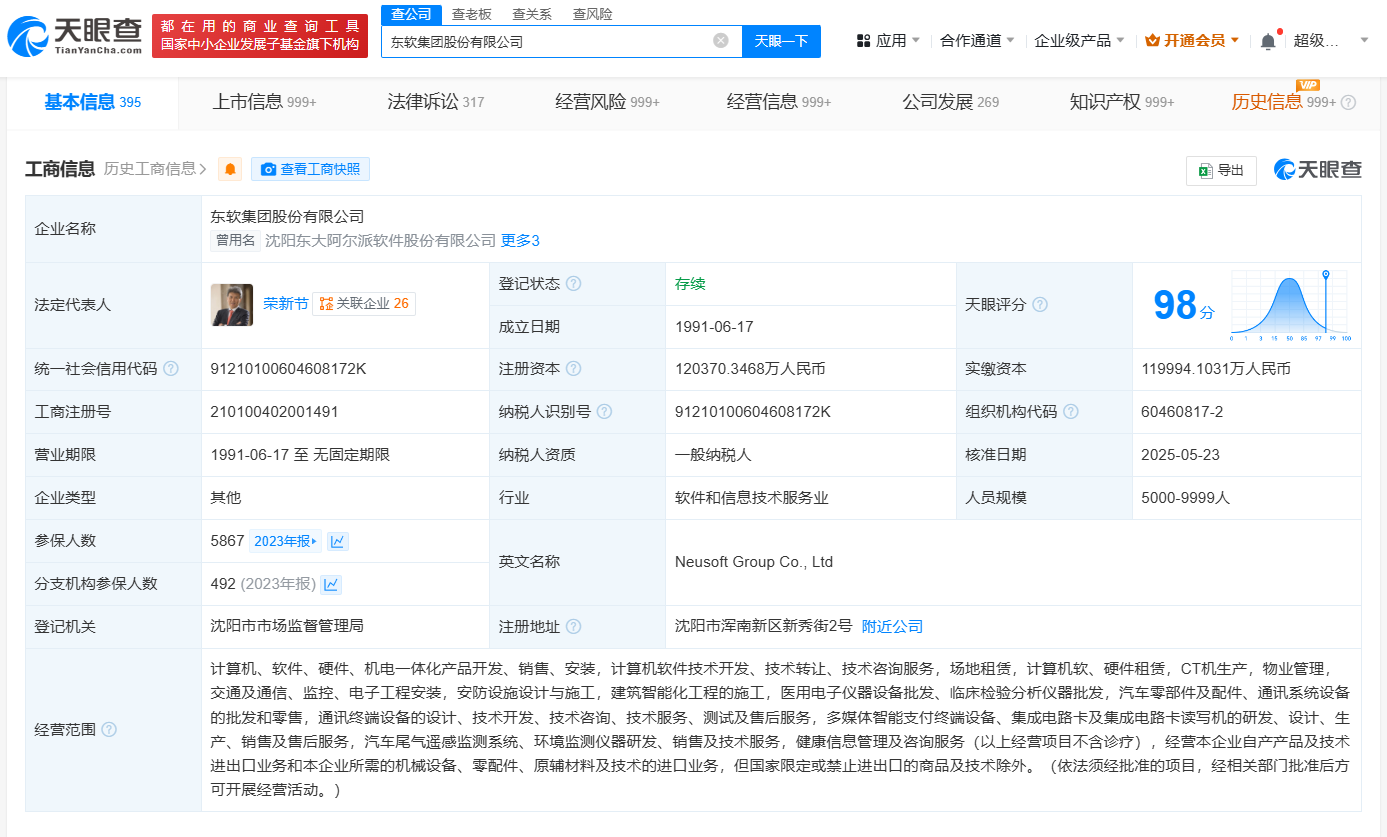The width and height of the screenshot is (1387, 837).
Task: Open the 企业级产品 dropdown
Action: point(1079,41)
